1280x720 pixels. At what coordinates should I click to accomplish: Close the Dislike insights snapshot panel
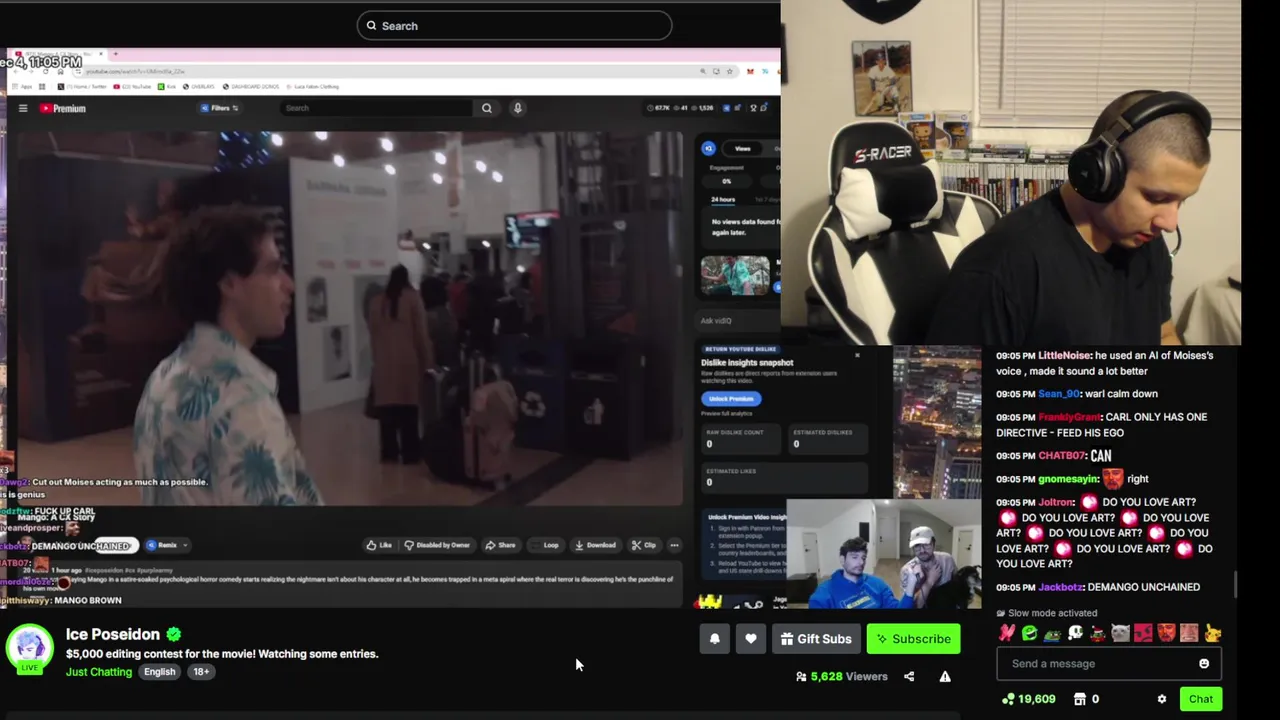(857, 355)
